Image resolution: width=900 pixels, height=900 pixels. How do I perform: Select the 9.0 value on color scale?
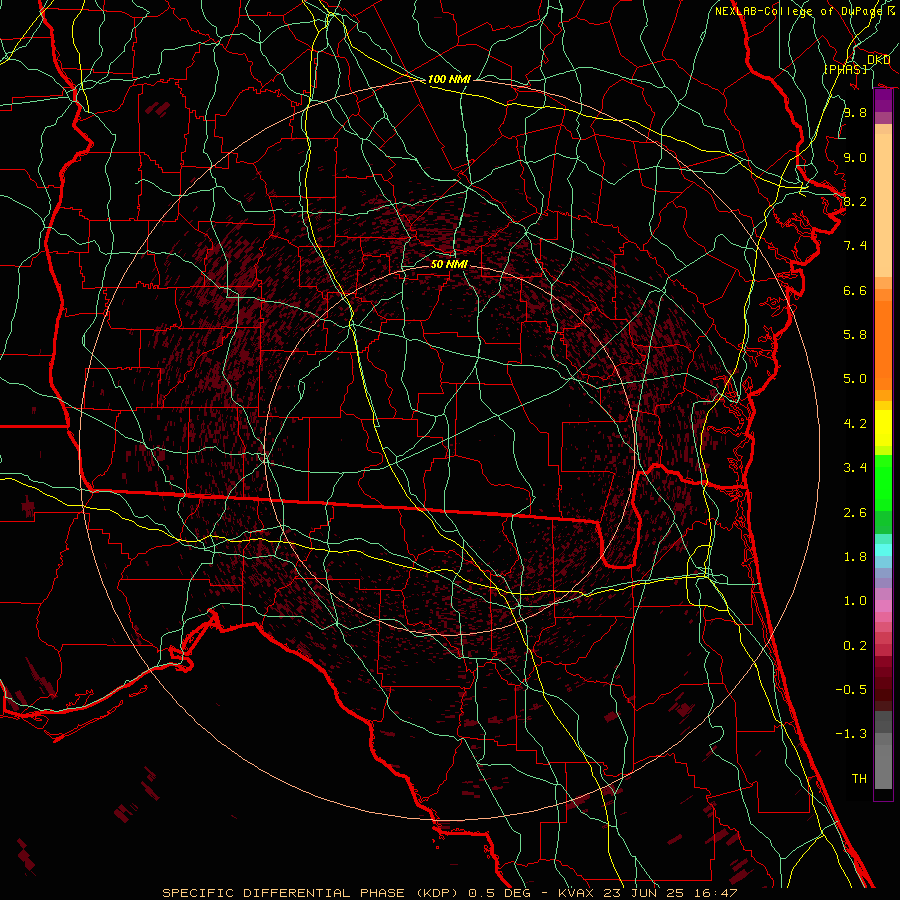[855, 157]
